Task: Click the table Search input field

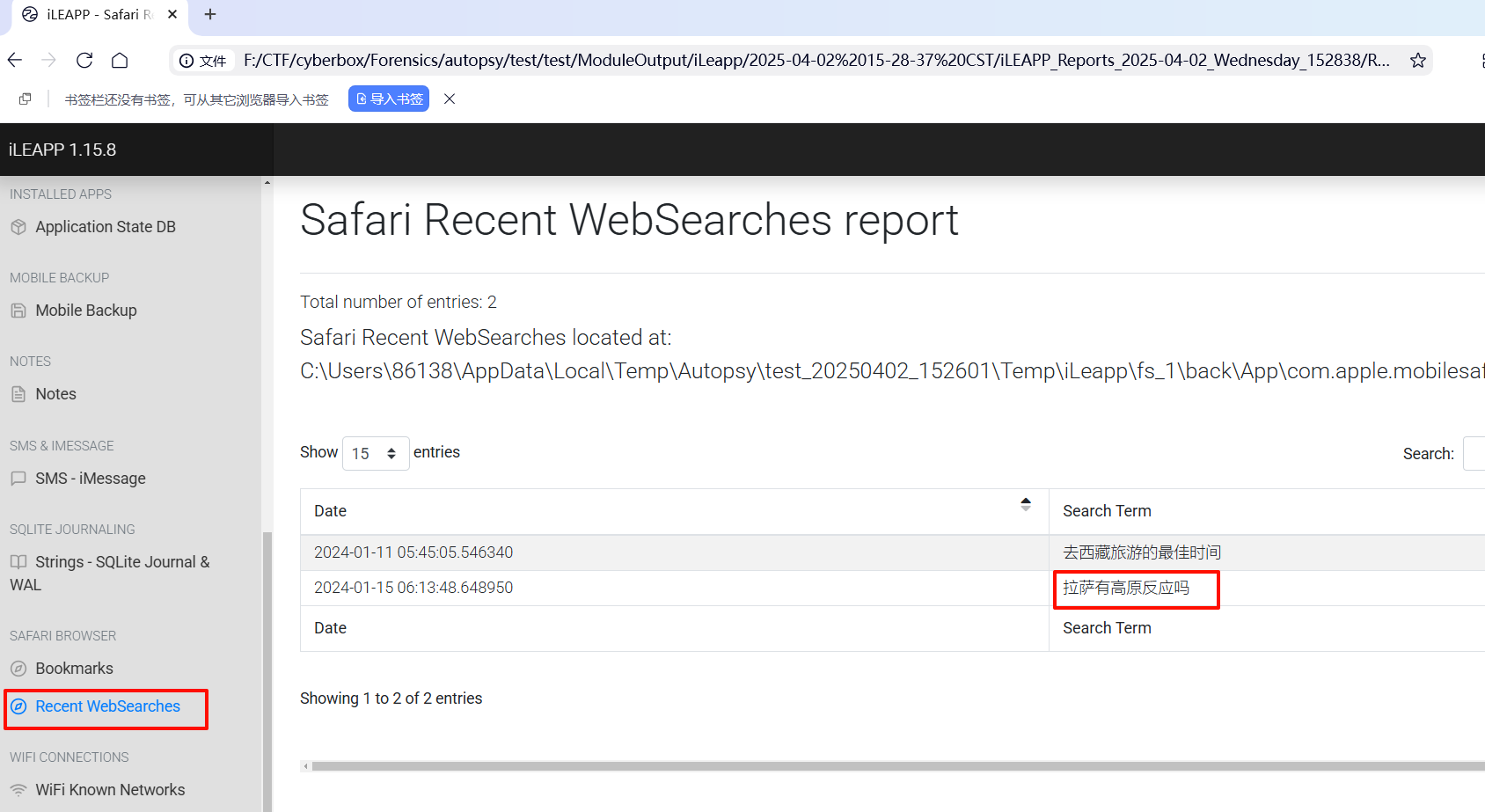Action: point(1474,453)
